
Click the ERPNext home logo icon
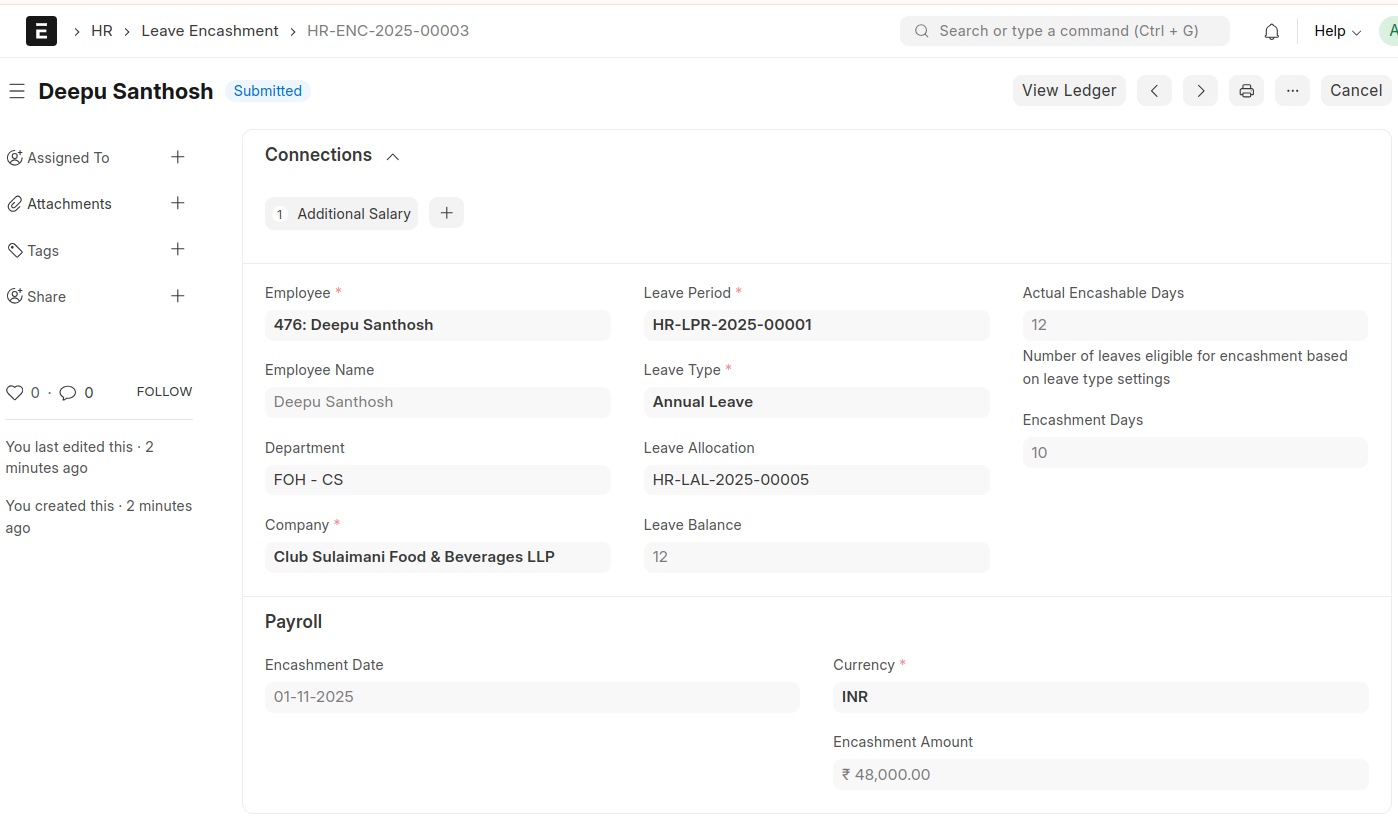(41, 31)
